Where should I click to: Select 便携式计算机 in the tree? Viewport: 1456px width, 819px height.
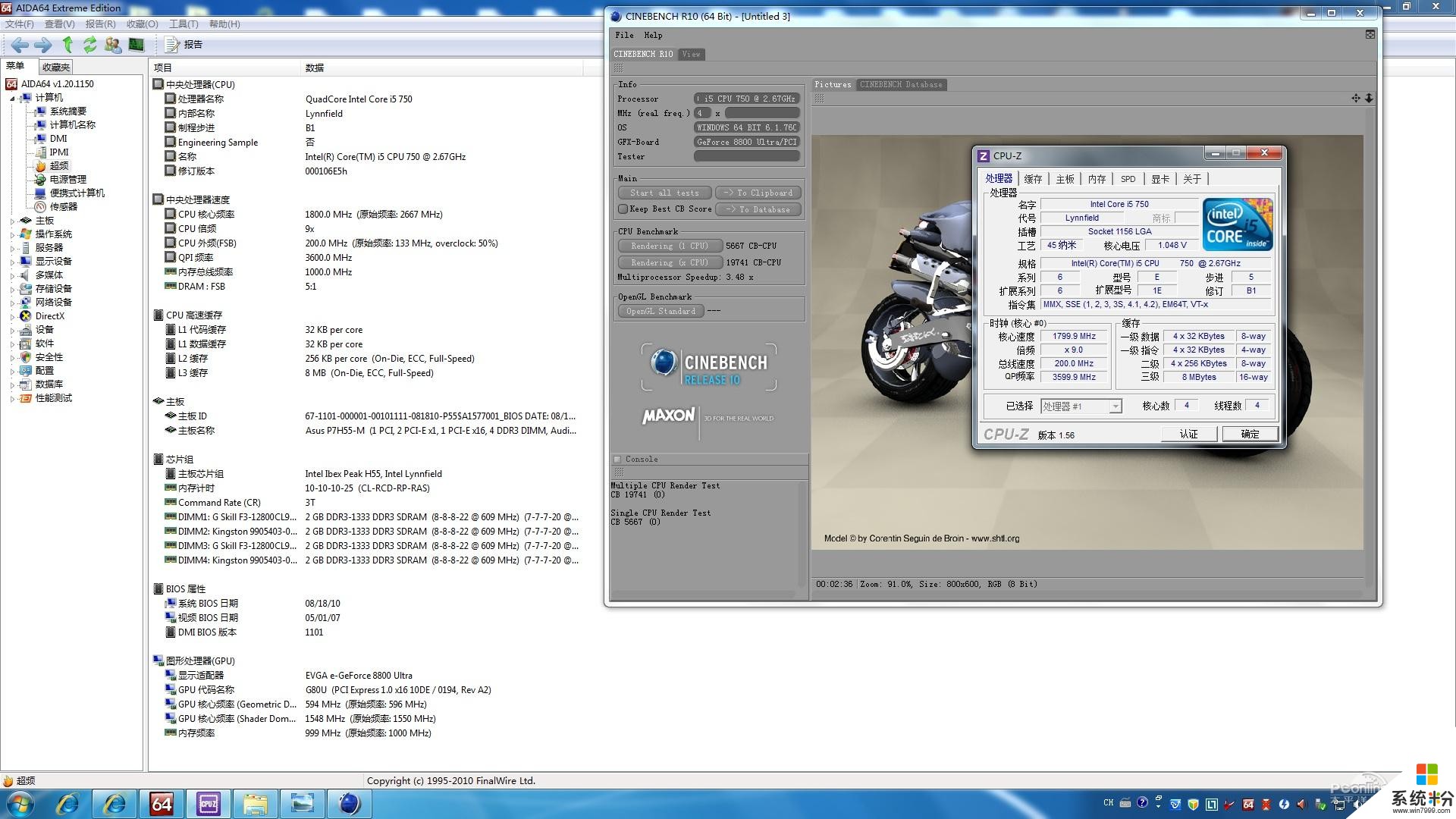click(77, 193)
